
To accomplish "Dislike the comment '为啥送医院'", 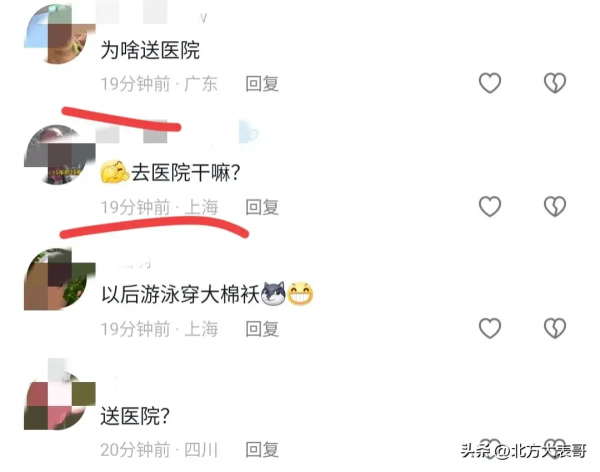I will point(555,83).
